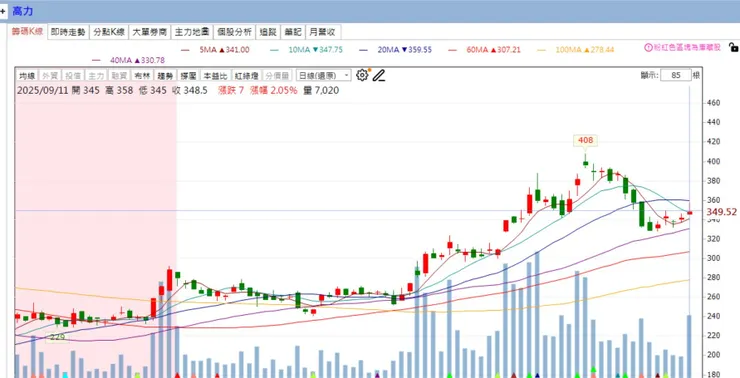
Task: Click the 收 348.5 closing price
Action: [x=189, y=90]
